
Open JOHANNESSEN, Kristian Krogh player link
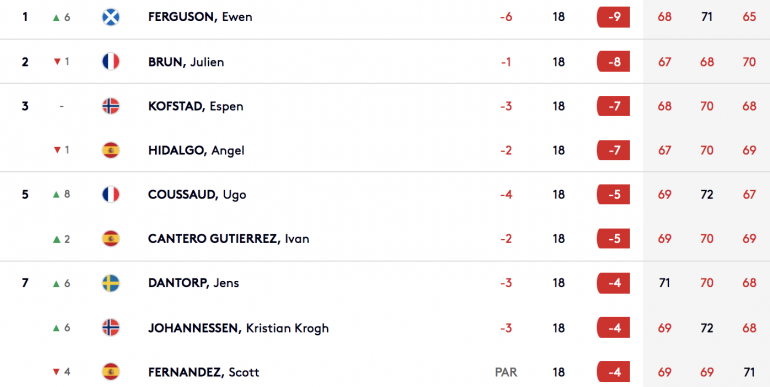(238, 328)
